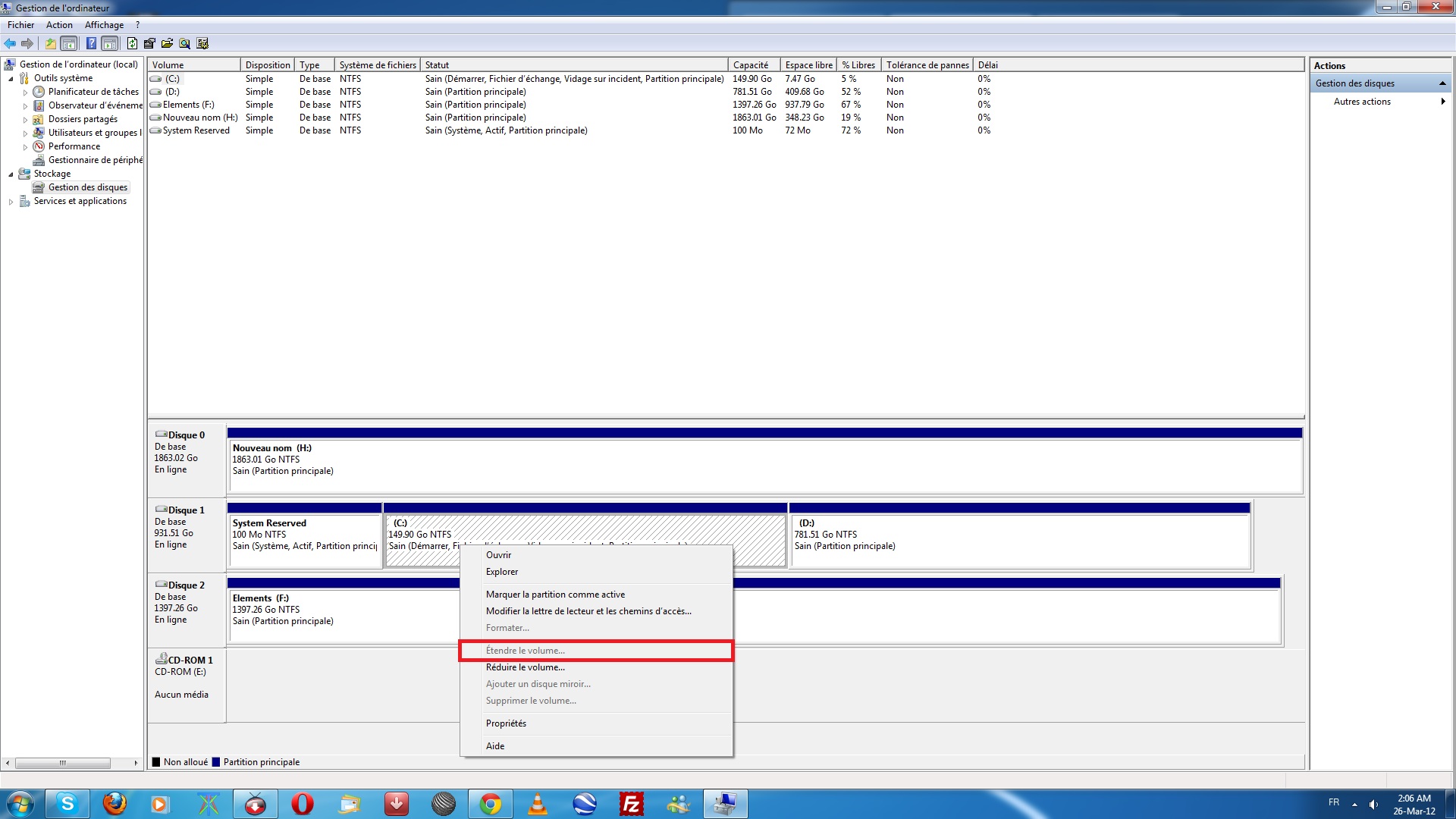Click the left pane horizontal scrollbar
The width and height of the screenshot is (1456, 819).
tap(63, 763)
